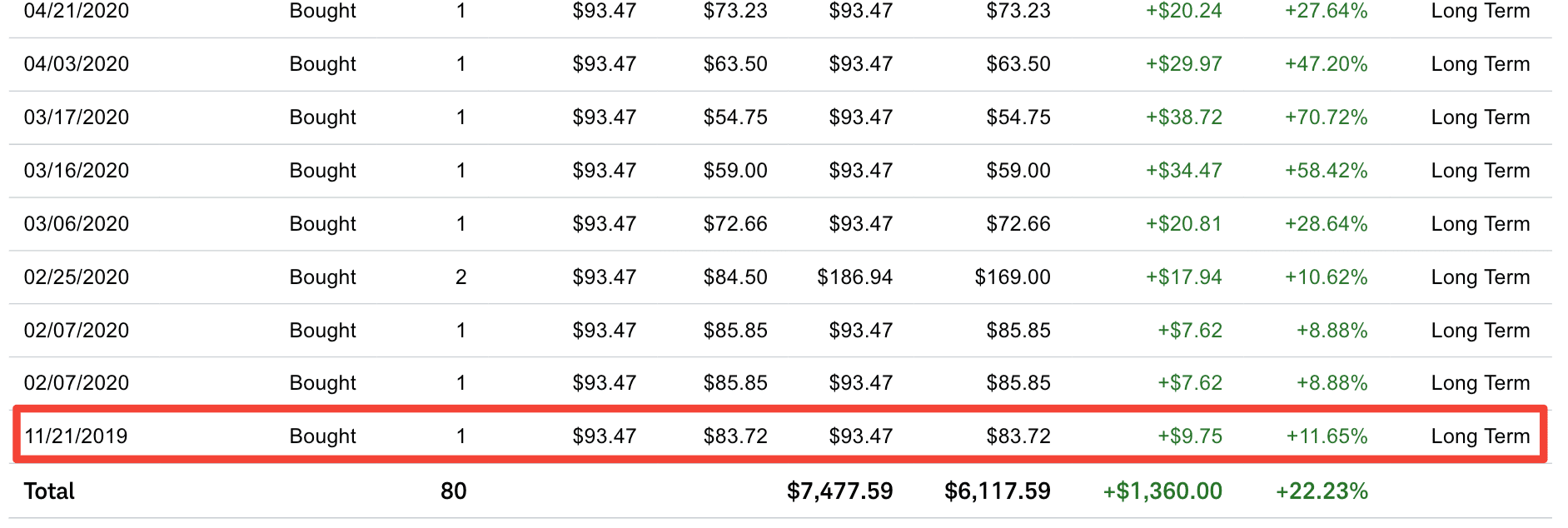The image size is (1568, 528).
Task: Click the total cost basis $6,117.59
Action: pos(998,491)
